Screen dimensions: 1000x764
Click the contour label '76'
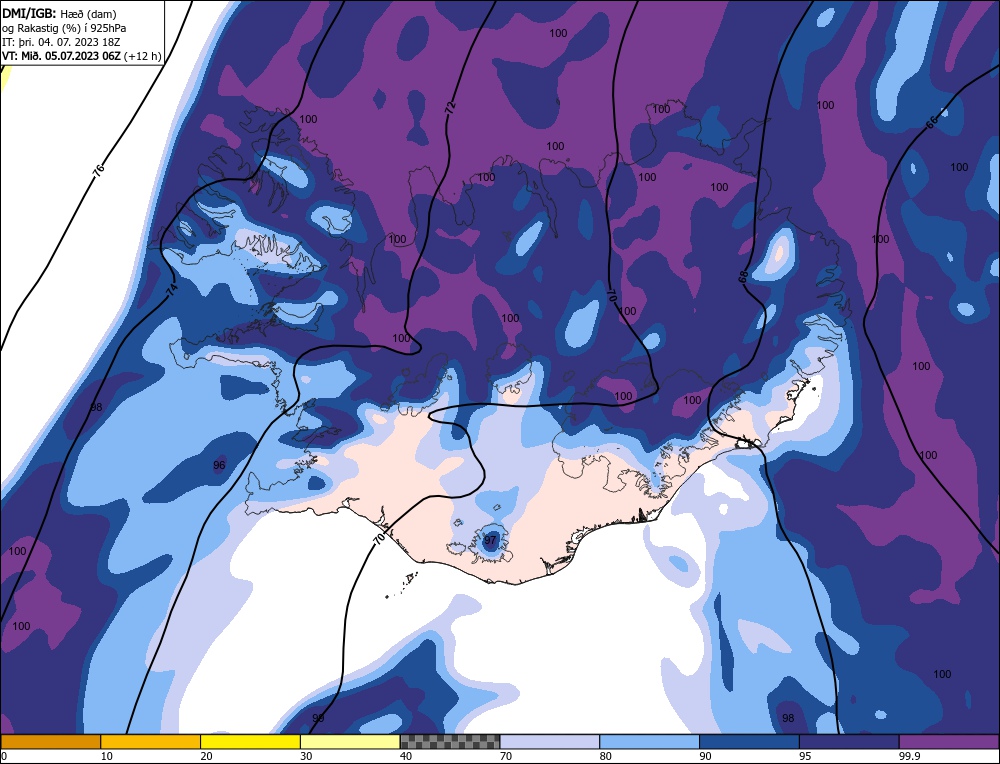pos(98,170)
